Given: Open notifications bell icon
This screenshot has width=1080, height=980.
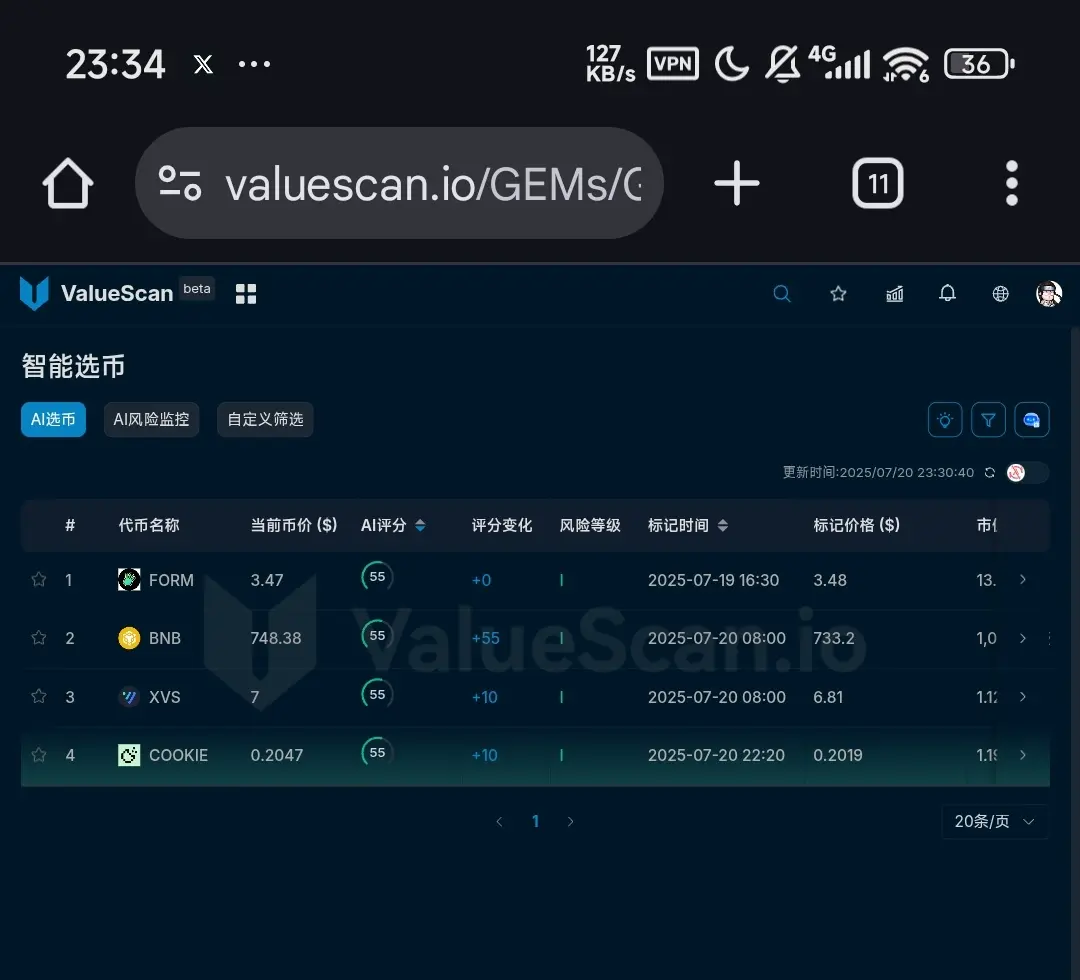Looking at the screenshot, I should click(948, 294).
